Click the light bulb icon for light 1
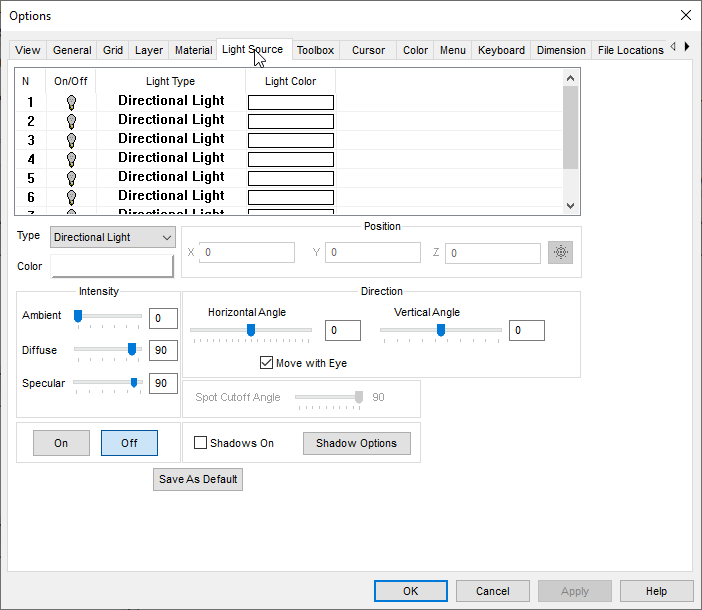This screenshot has height=610, width=702. (71, 102)
